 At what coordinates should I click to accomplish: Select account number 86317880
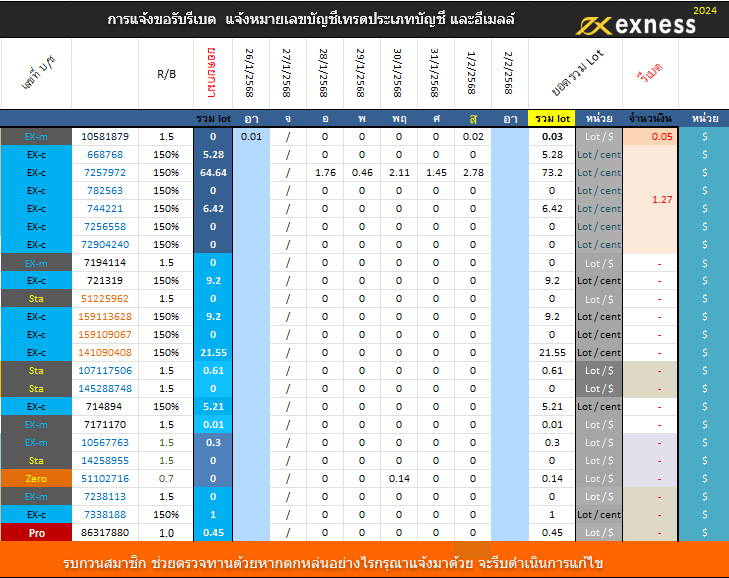click(x=105, y=532)
